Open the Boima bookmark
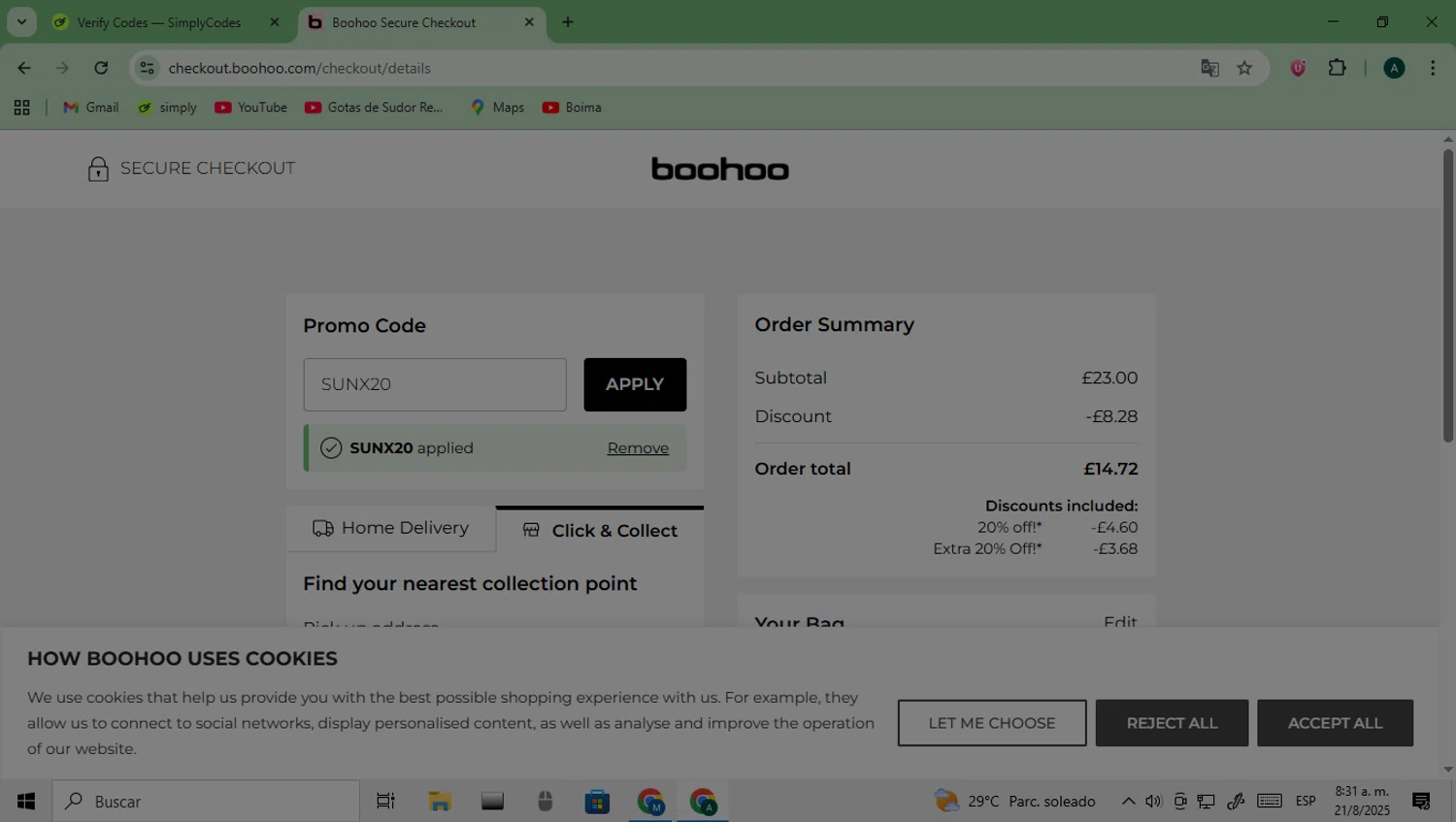1456x822 pixels. (572, 108)
